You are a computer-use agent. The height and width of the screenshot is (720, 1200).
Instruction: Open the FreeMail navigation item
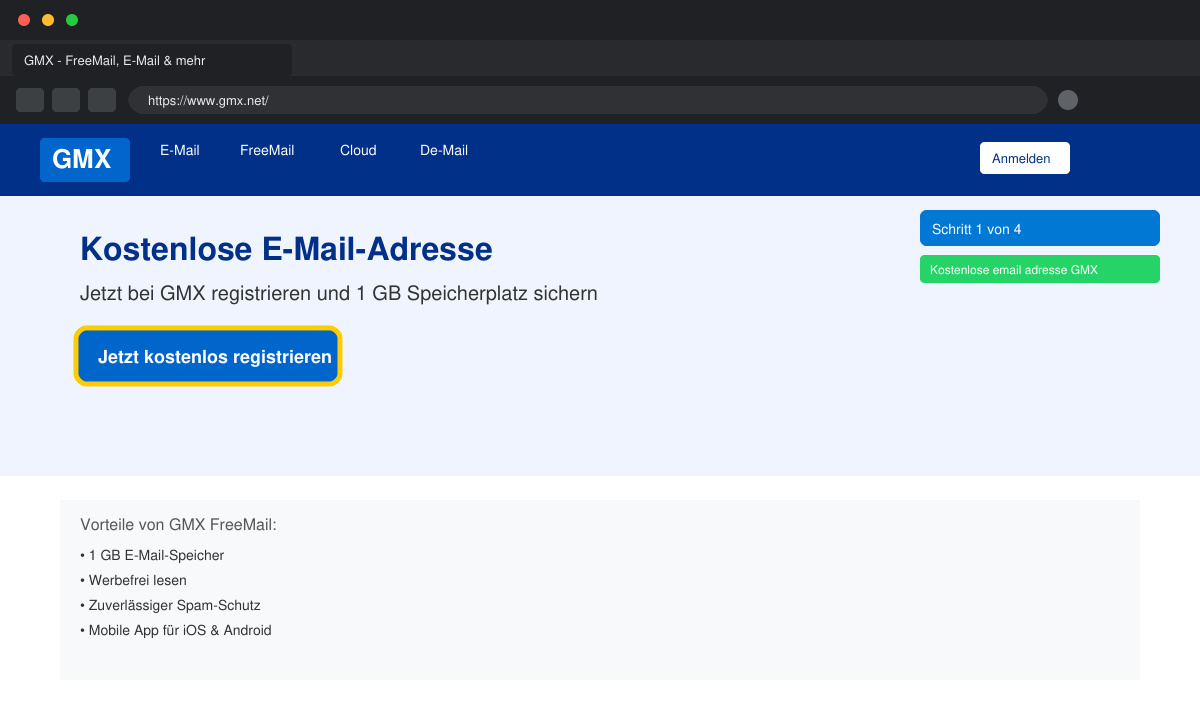tap(267, 151)
